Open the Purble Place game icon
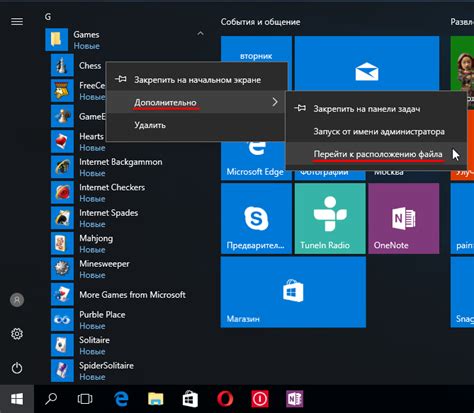Viewport: 474px width, 413px height. (62, 320)
